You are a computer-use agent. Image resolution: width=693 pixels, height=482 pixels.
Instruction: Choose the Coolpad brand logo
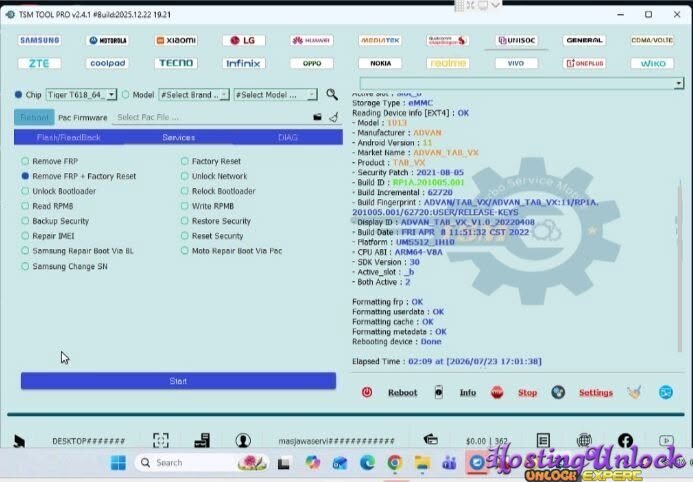(108, 63)
